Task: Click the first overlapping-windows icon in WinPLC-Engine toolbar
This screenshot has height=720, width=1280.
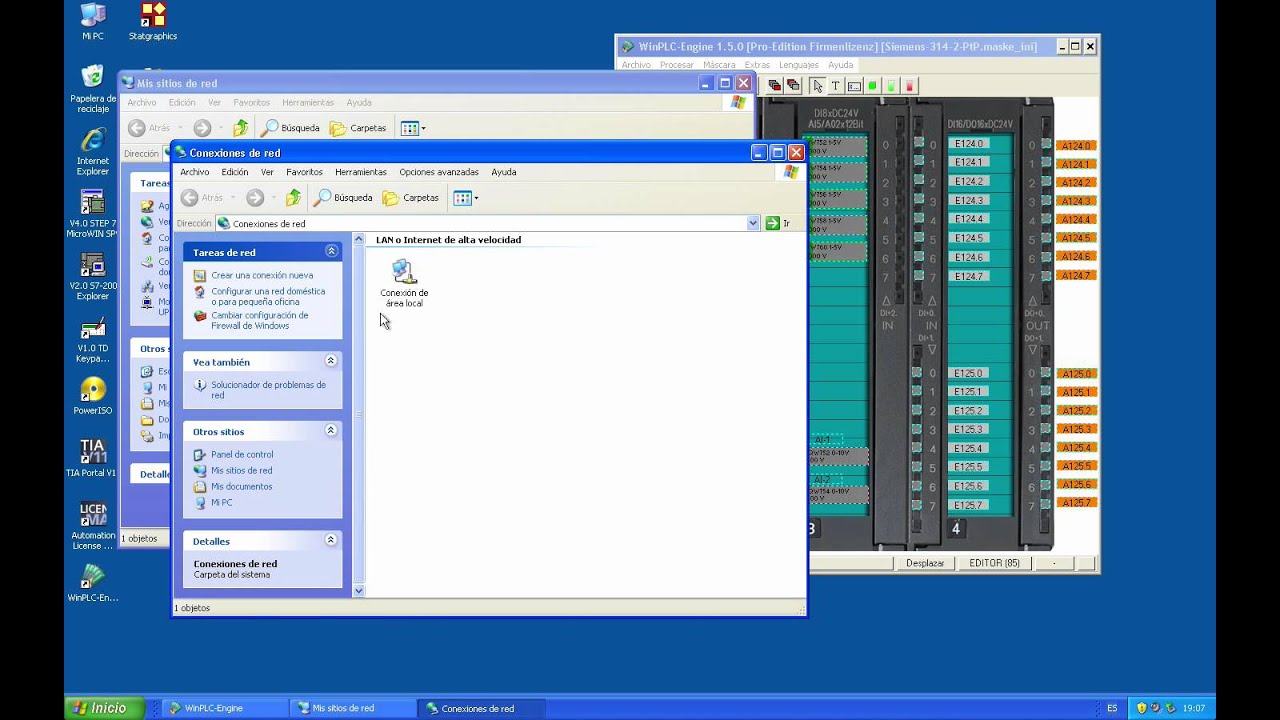Action: click(775, 86)
